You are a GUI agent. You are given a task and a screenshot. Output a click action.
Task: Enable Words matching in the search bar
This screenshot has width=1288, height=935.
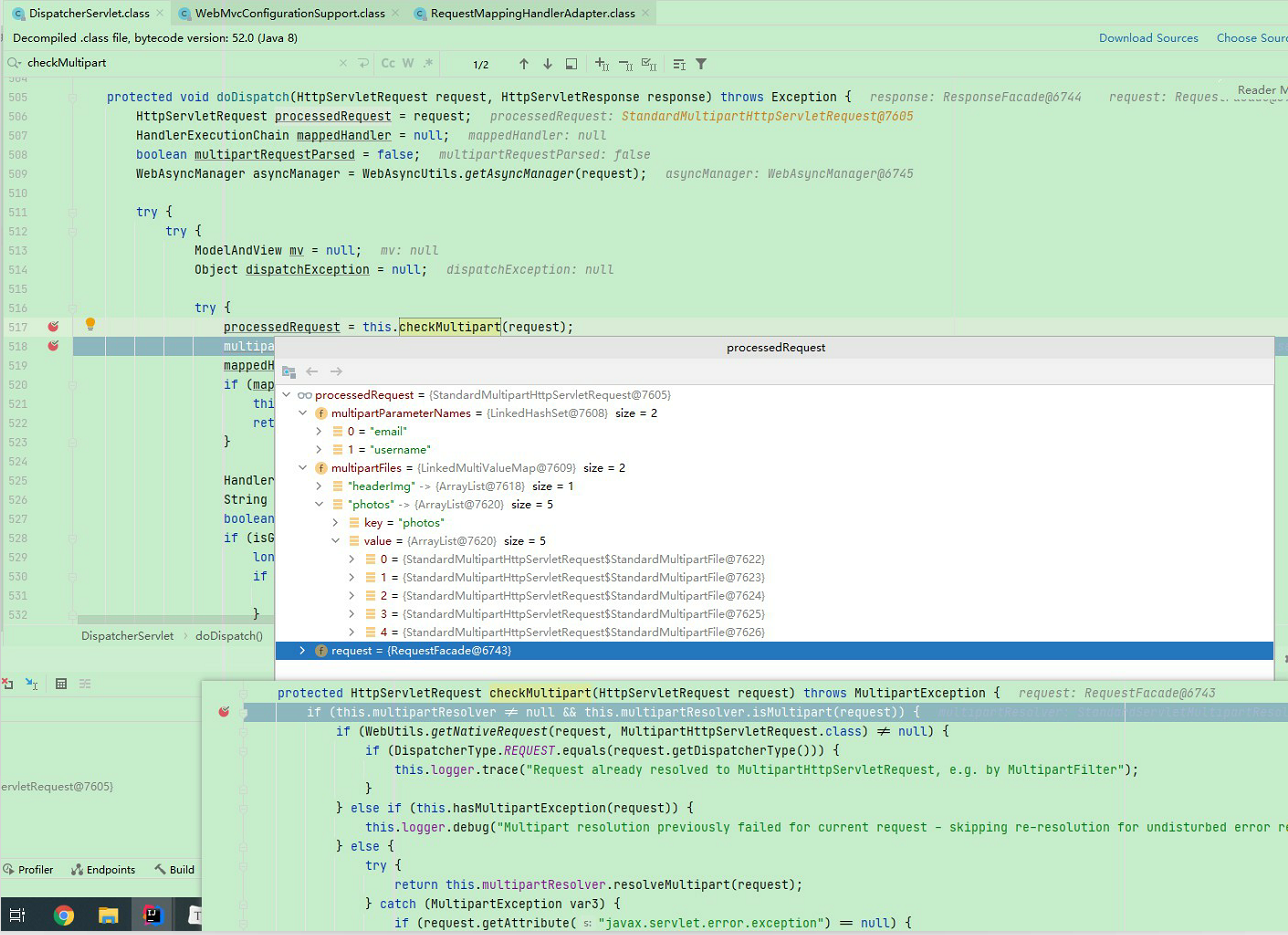(x=406, y=63)
